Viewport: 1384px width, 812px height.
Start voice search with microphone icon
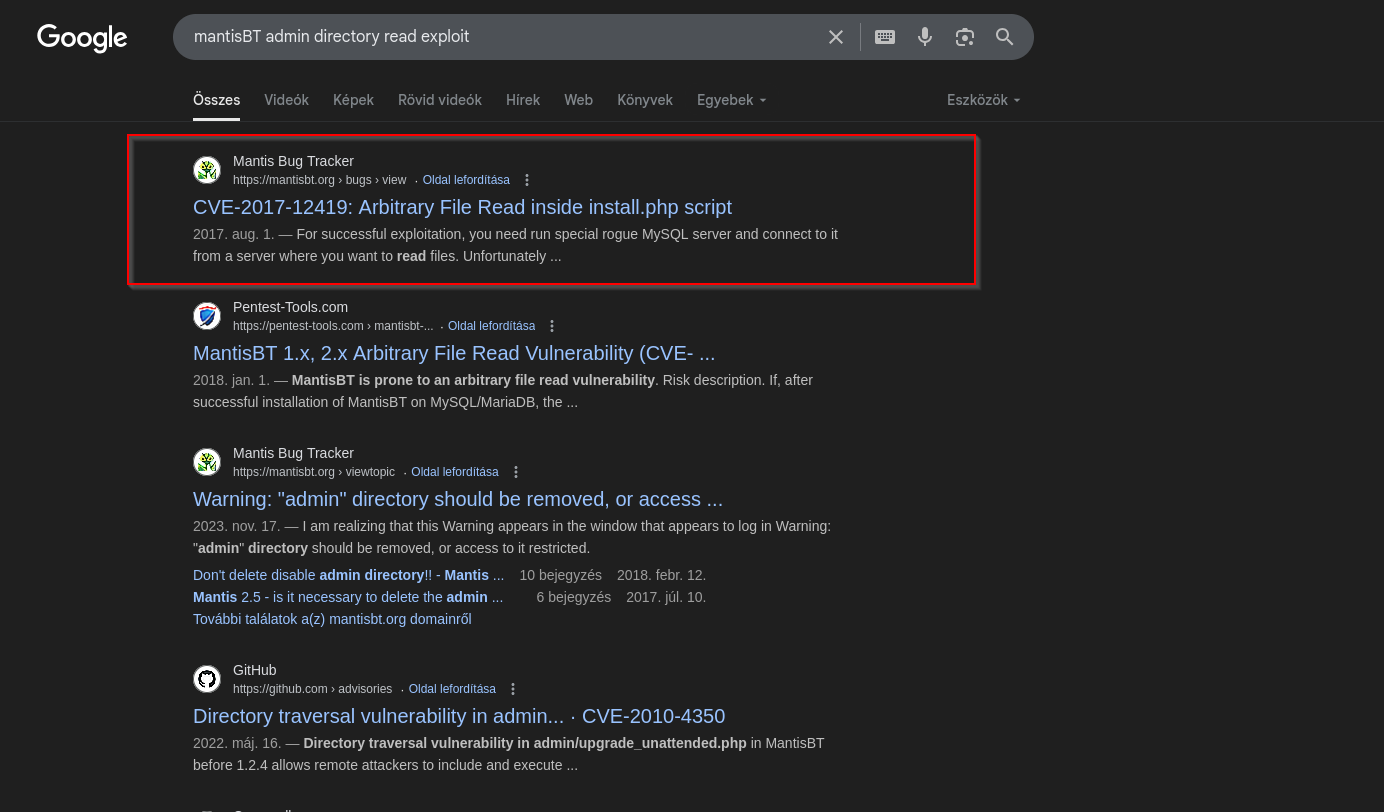925,37
